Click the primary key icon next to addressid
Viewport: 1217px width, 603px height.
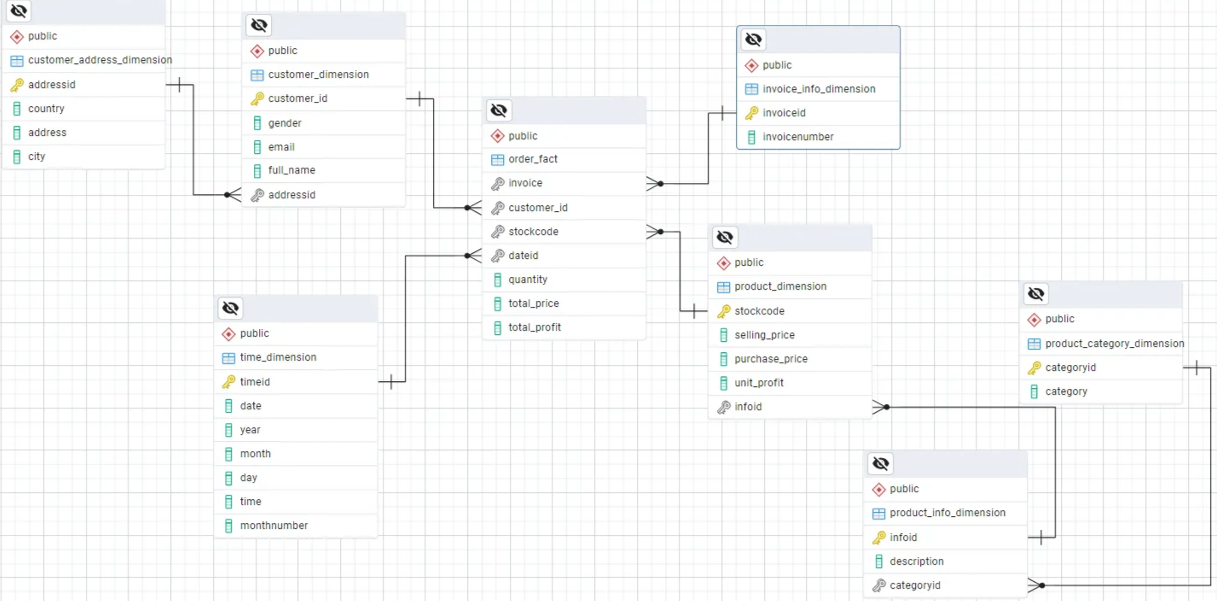19,84
